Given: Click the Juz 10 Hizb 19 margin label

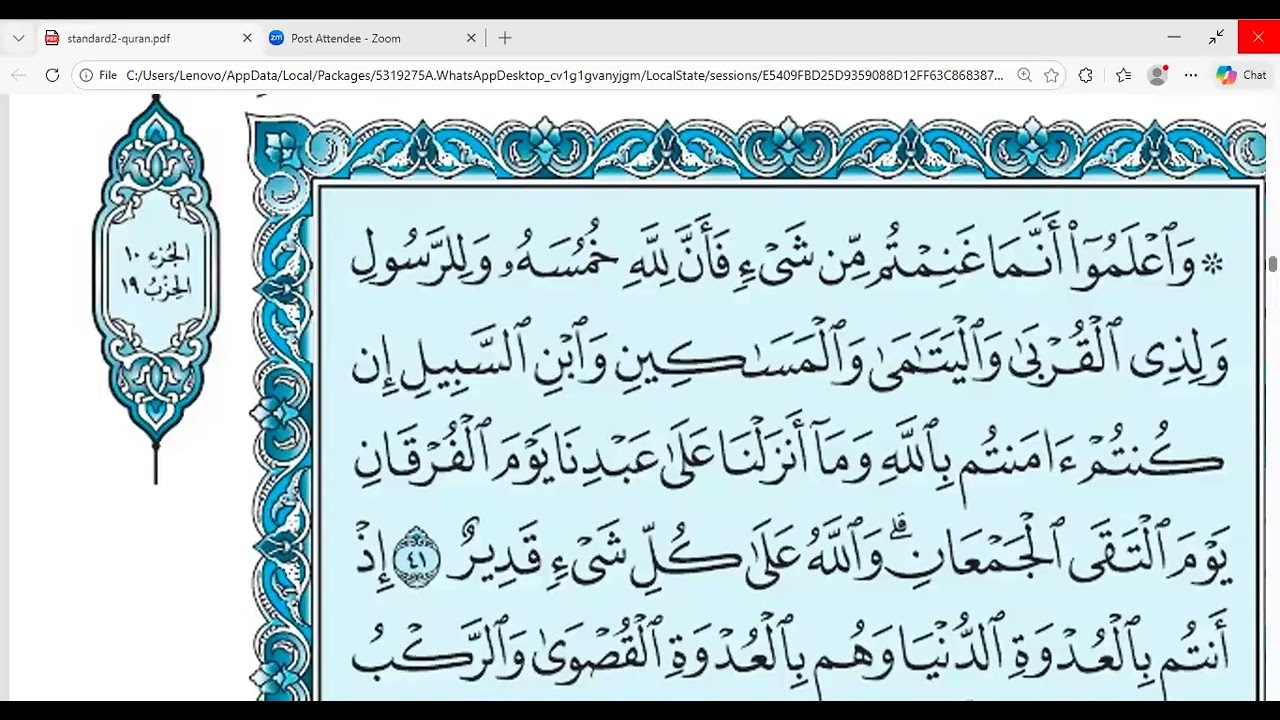Looking at the screenshot, I should [x=155, y=270].
